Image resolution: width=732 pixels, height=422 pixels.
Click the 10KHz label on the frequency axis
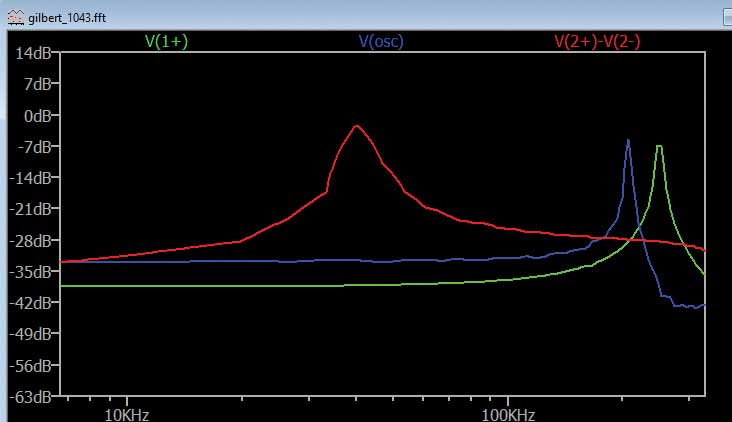click(126, 413)
